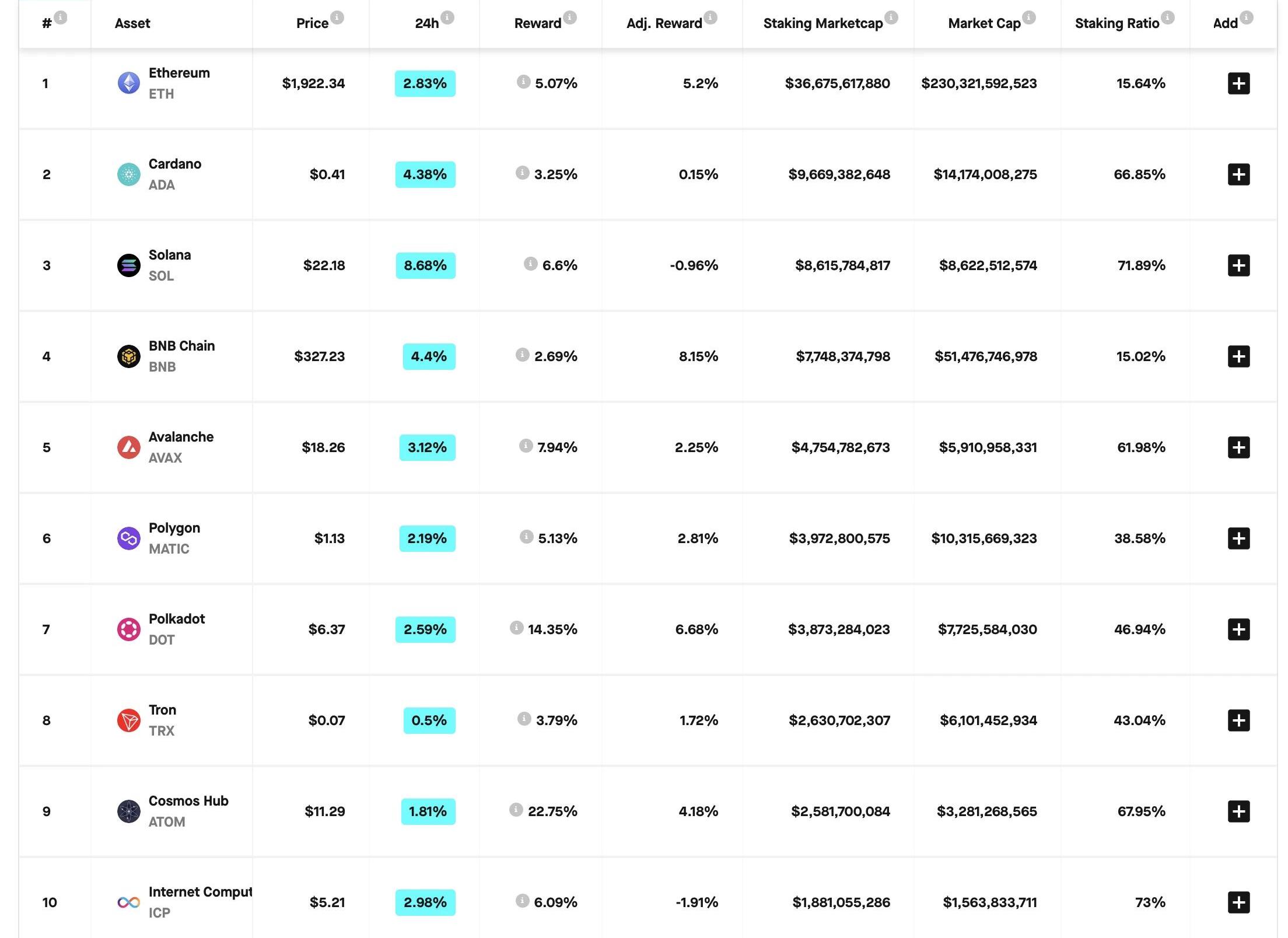Viewport: 1288px width, 938px height.
Task: Sort by Staking Ratio column header
Action: 1116,23
